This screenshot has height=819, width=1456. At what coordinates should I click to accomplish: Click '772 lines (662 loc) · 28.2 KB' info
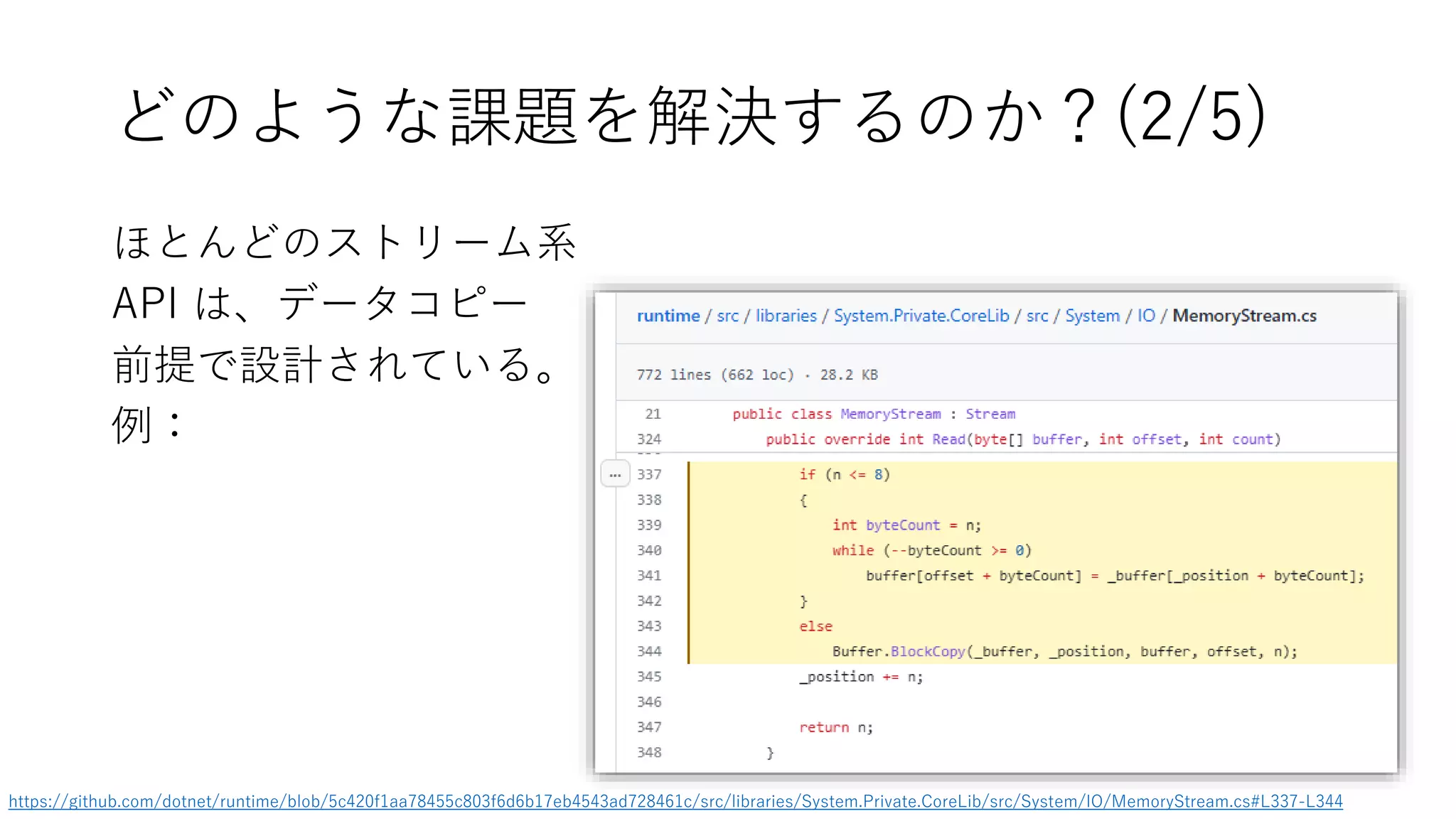pyautogui.click(x=757, y=375)
